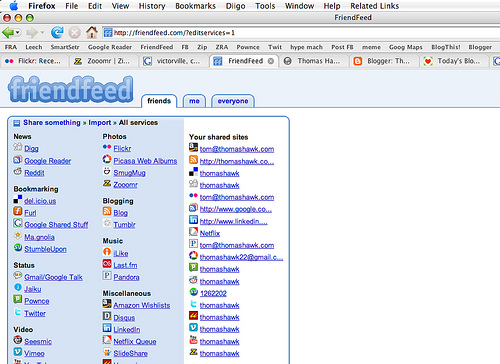
Task: Click the Amazon Wishlists icon
Action: pos(107,304)
